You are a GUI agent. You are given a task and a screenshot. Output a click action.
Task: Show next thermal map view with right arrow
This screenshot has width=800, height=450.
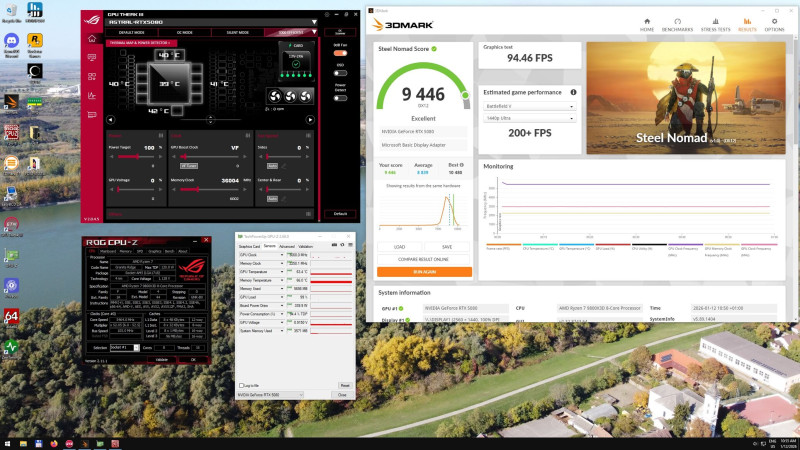(310, 120)
